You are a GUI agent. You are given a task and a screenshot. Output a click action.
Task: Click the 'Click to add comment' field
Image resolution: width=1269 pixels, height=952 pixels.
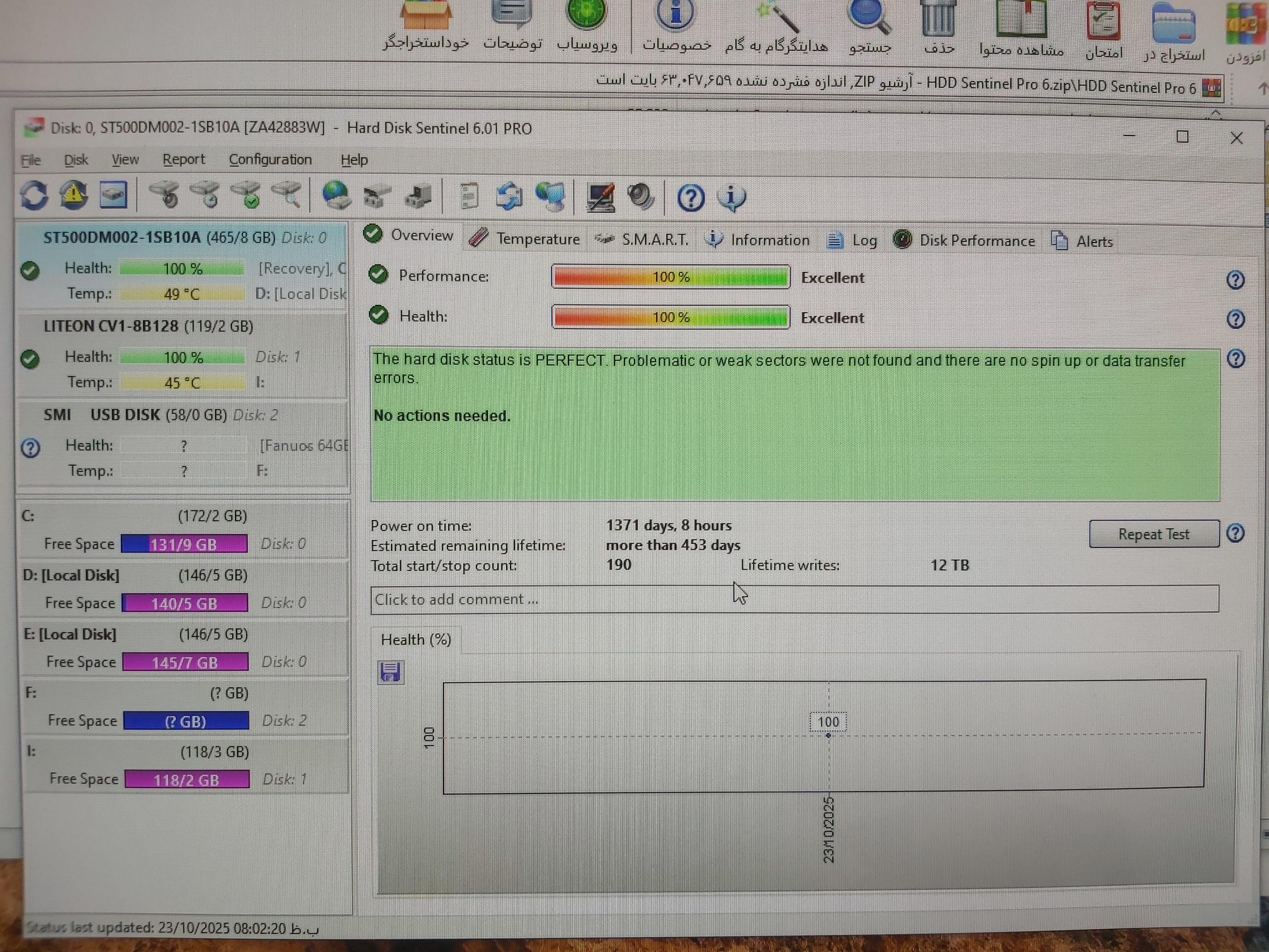[x=794, y=600]
